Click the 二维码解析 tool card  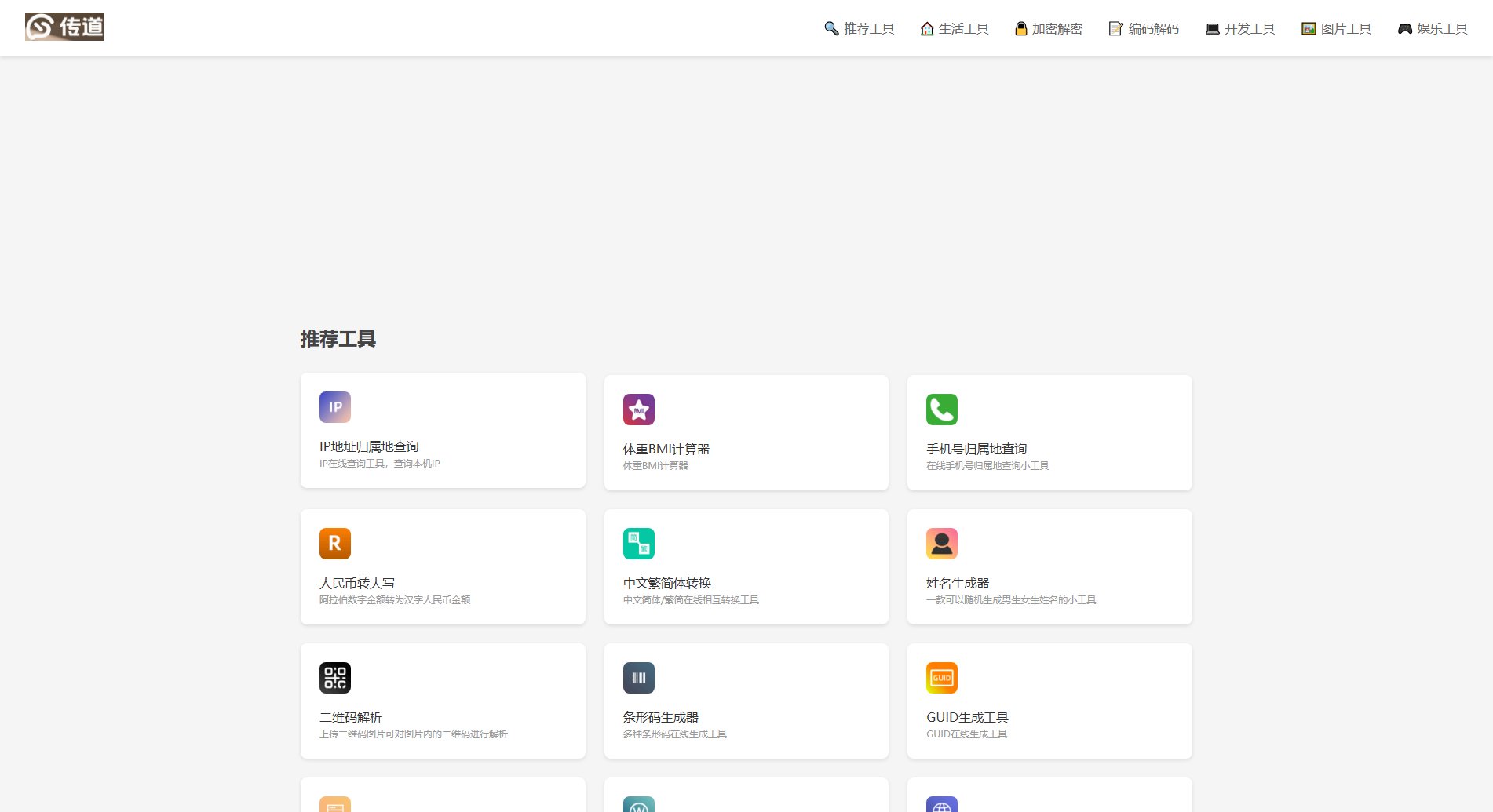coord(442,700)
